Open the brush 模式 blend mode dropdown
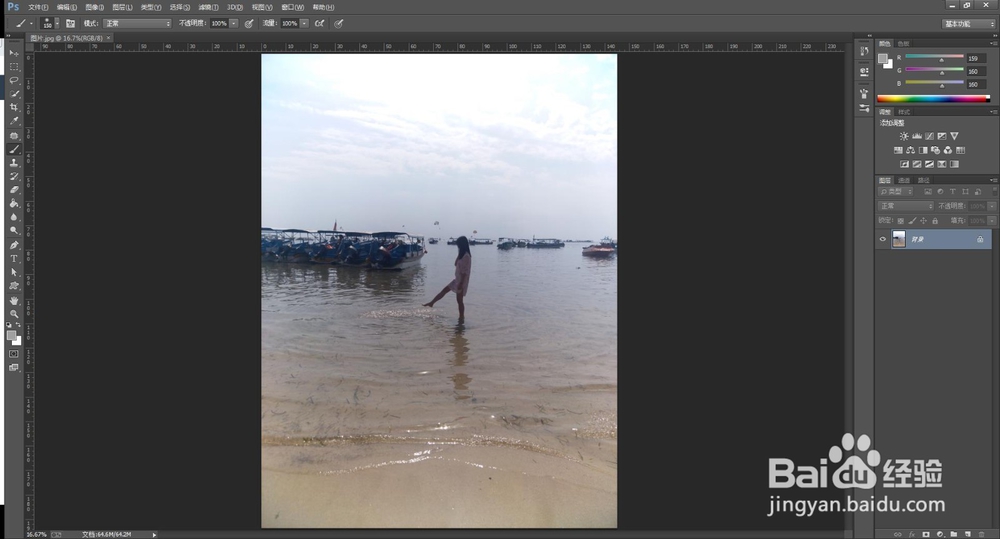Viewport: 1000px width, 539px height. [137, 24]
